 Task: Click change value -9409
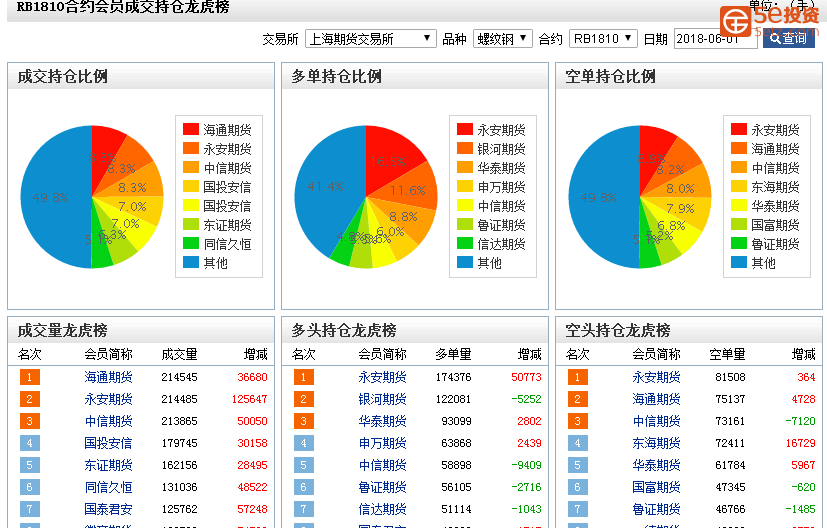pyautogui.click(x=526, y=465)
